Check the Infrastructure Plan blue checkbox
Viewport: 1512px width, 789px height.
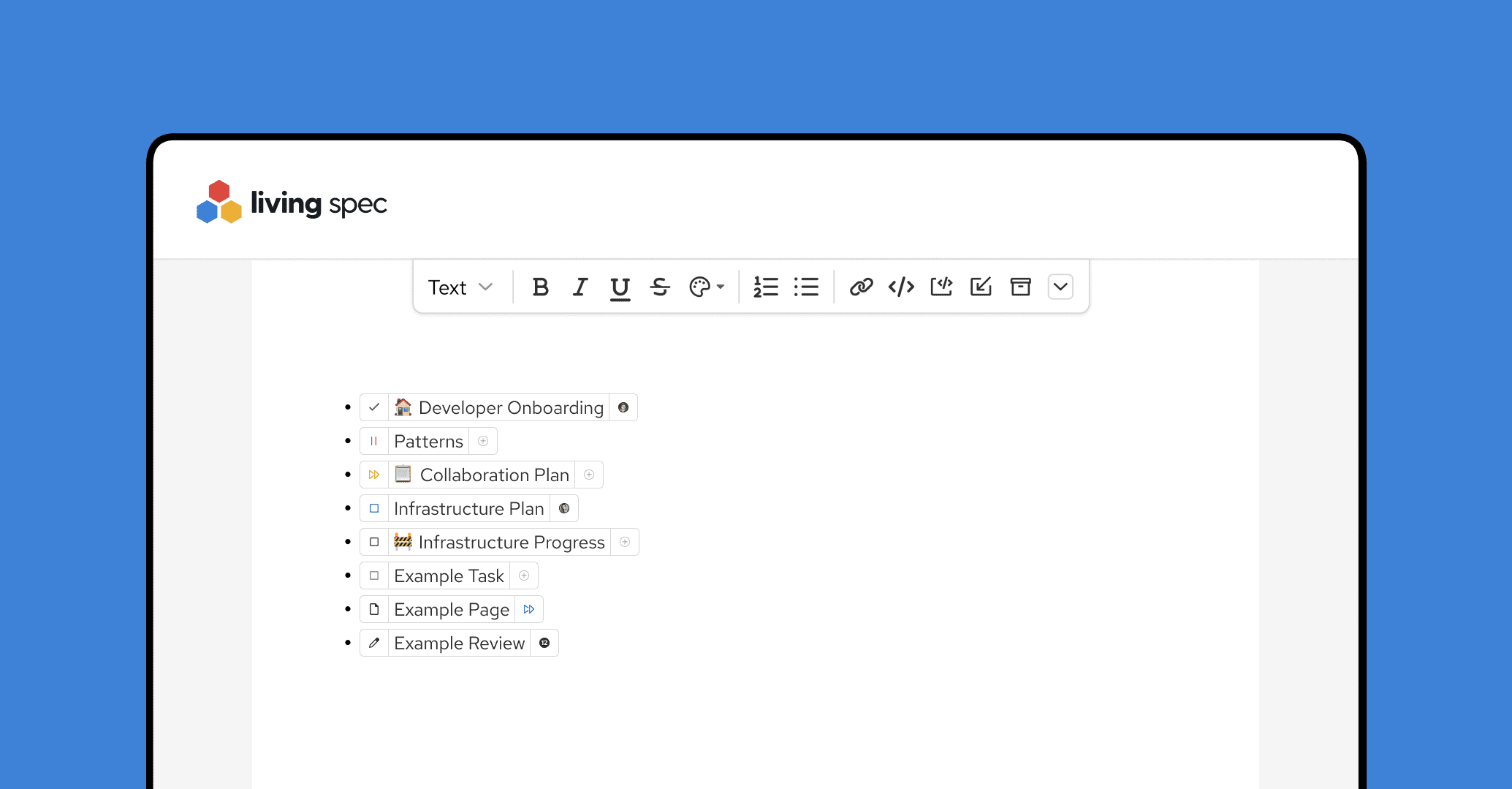point(374,508)
